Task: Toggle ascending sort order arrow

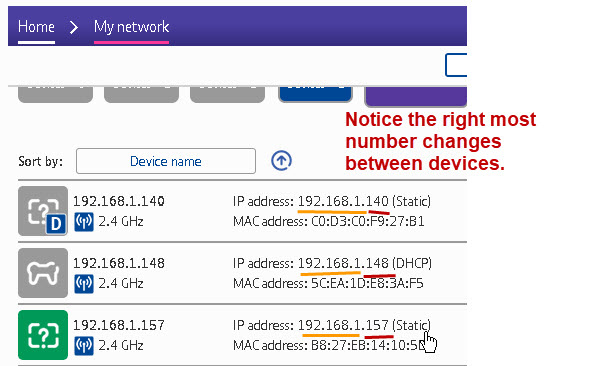Action: 281,161
